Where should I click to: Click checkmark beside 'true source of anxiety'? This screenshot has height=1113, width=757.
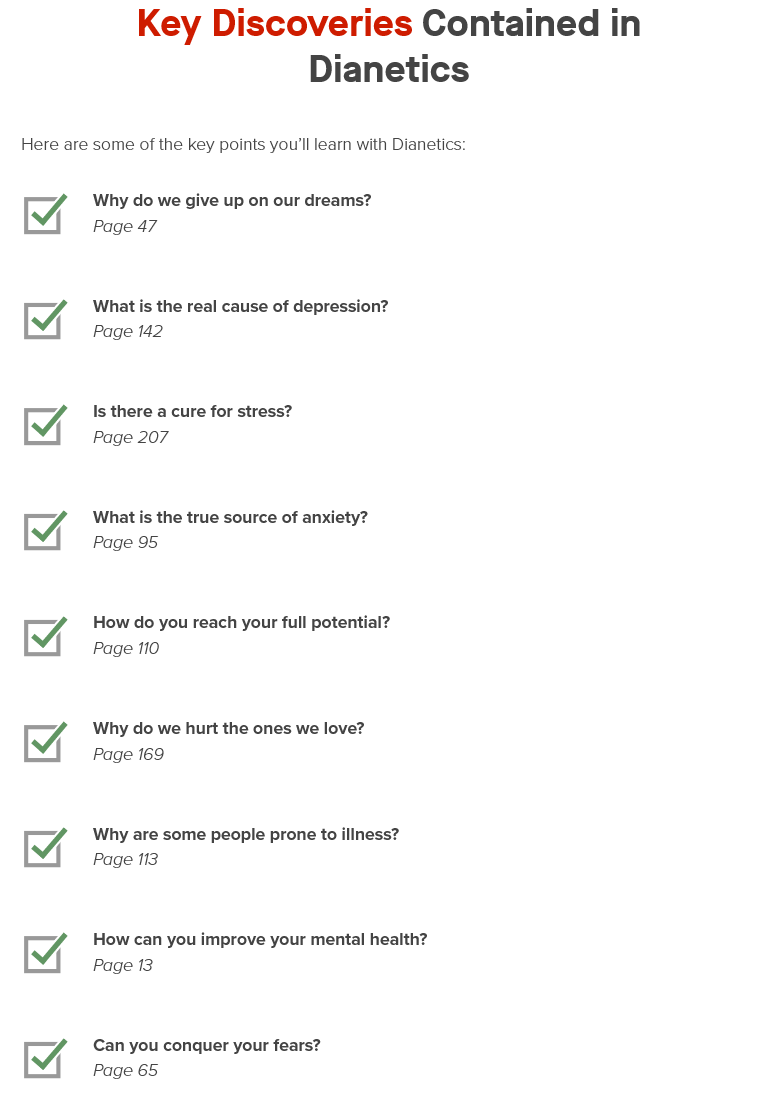click(x=44, y=531)
